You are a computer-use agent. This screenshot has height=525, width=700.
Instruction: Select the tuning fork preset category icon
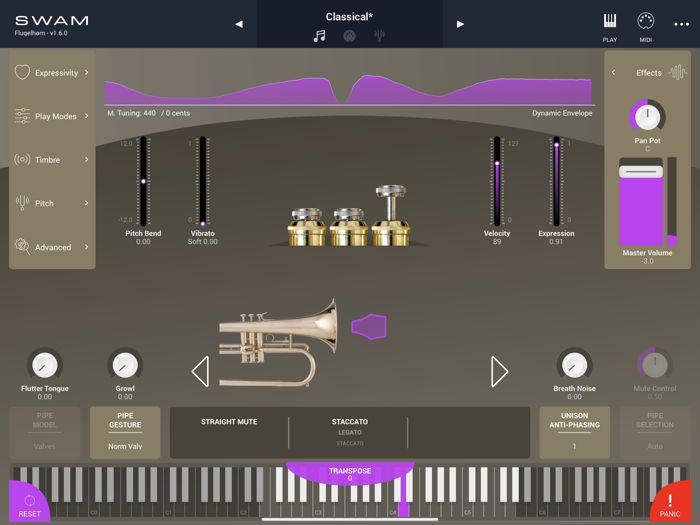(x=379, y=36)
